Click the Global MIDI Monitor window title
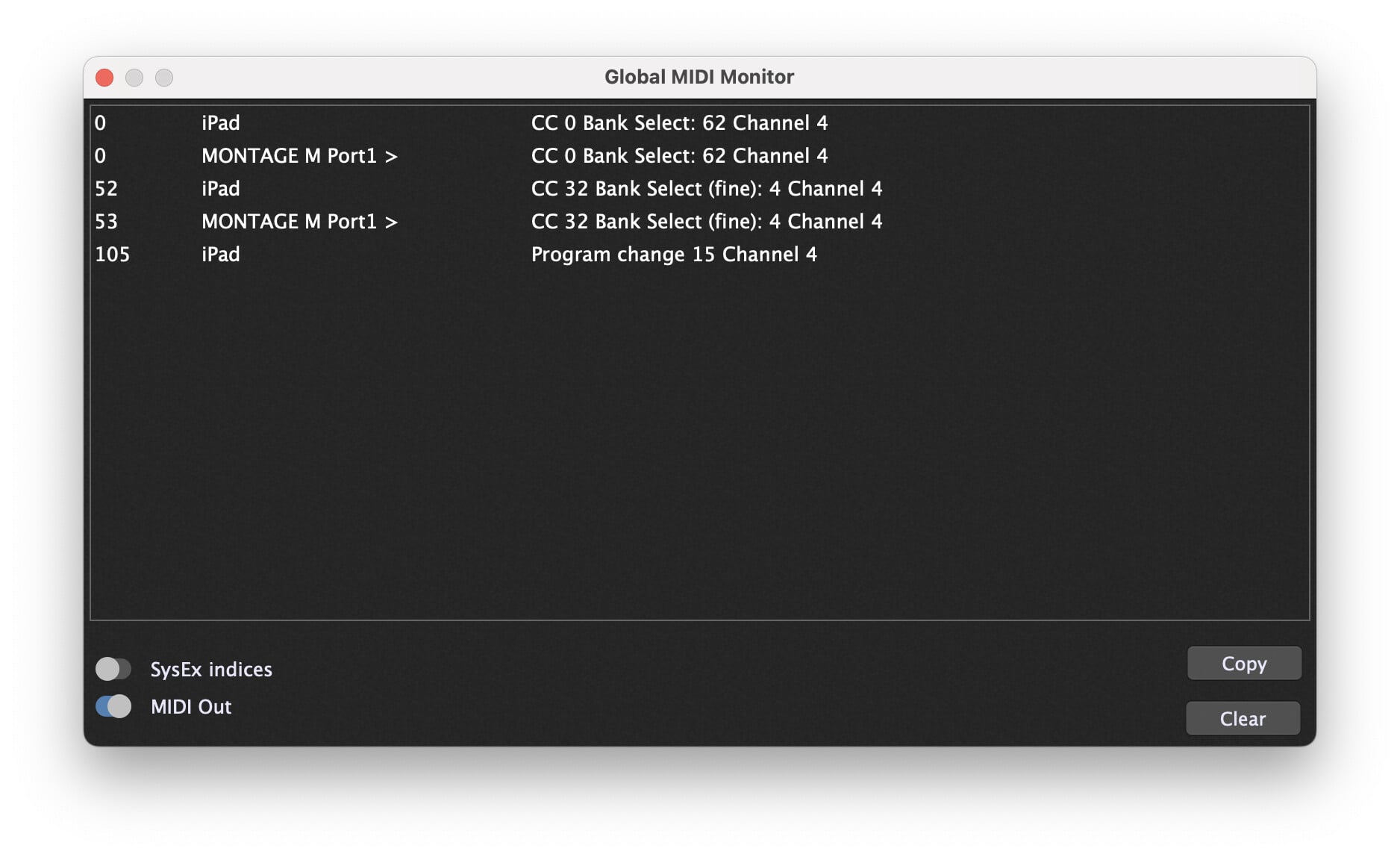This screenshot has height=857, width=1400. (x=699, y=77)
